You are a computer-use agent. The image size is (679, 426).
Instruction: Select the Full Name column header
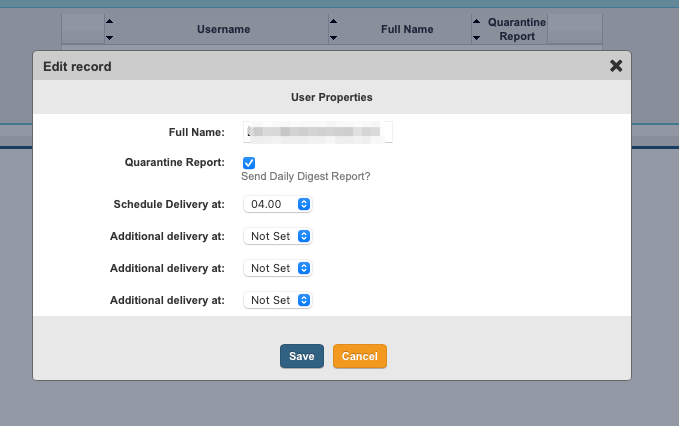pos(407,30)
